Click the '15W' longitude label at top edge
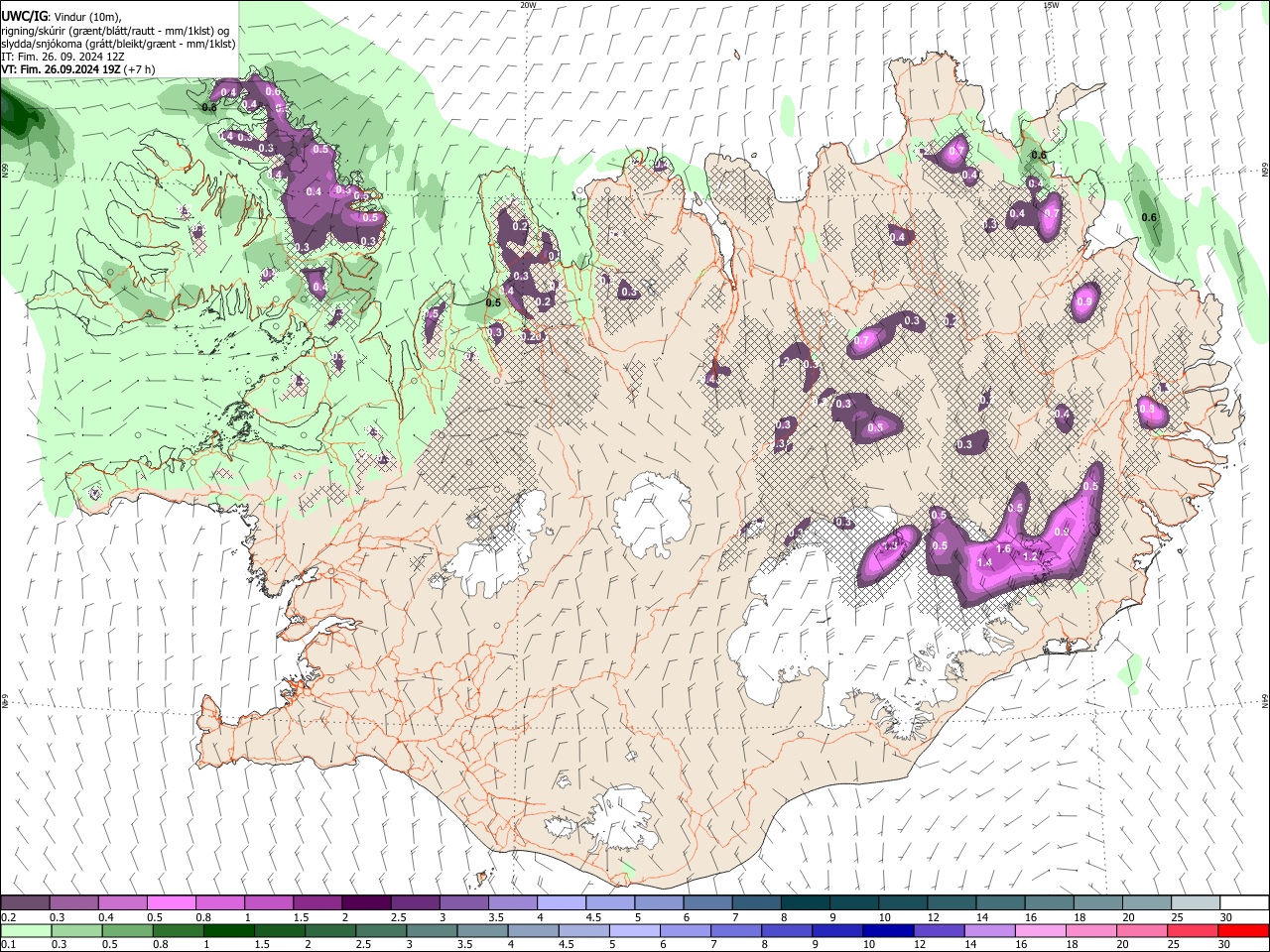Image resolution: width=1270 pixels, height=952 pixels. pos(1051,5)
